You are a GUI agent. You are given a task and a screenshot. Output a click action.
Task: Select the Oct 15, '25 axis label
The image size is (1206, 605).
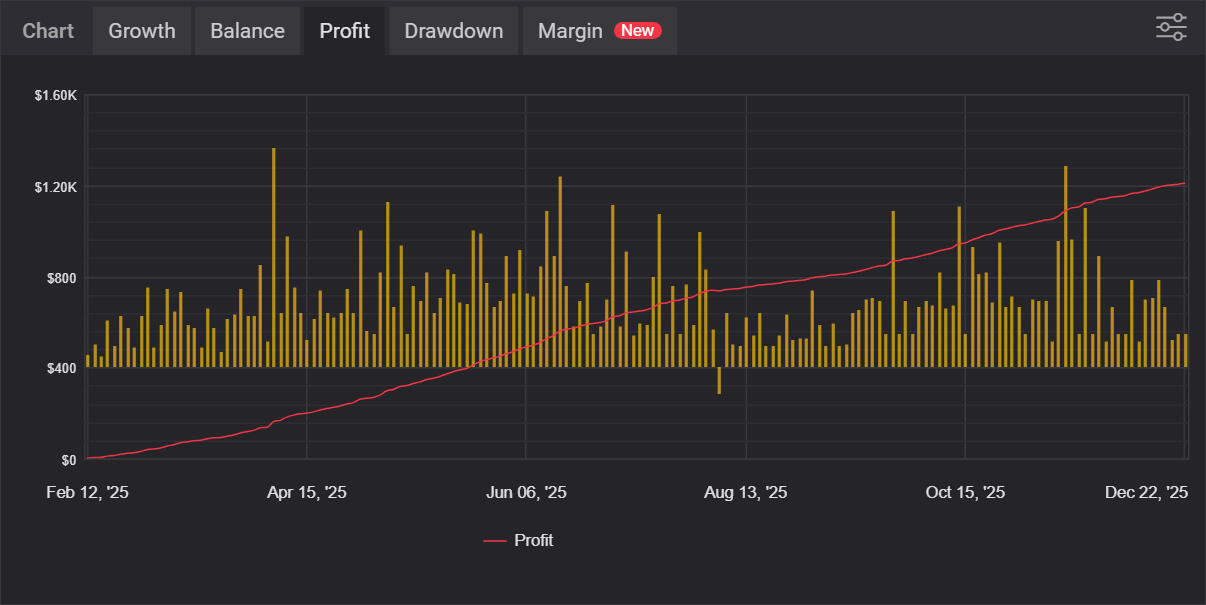[x=965, y=493]
